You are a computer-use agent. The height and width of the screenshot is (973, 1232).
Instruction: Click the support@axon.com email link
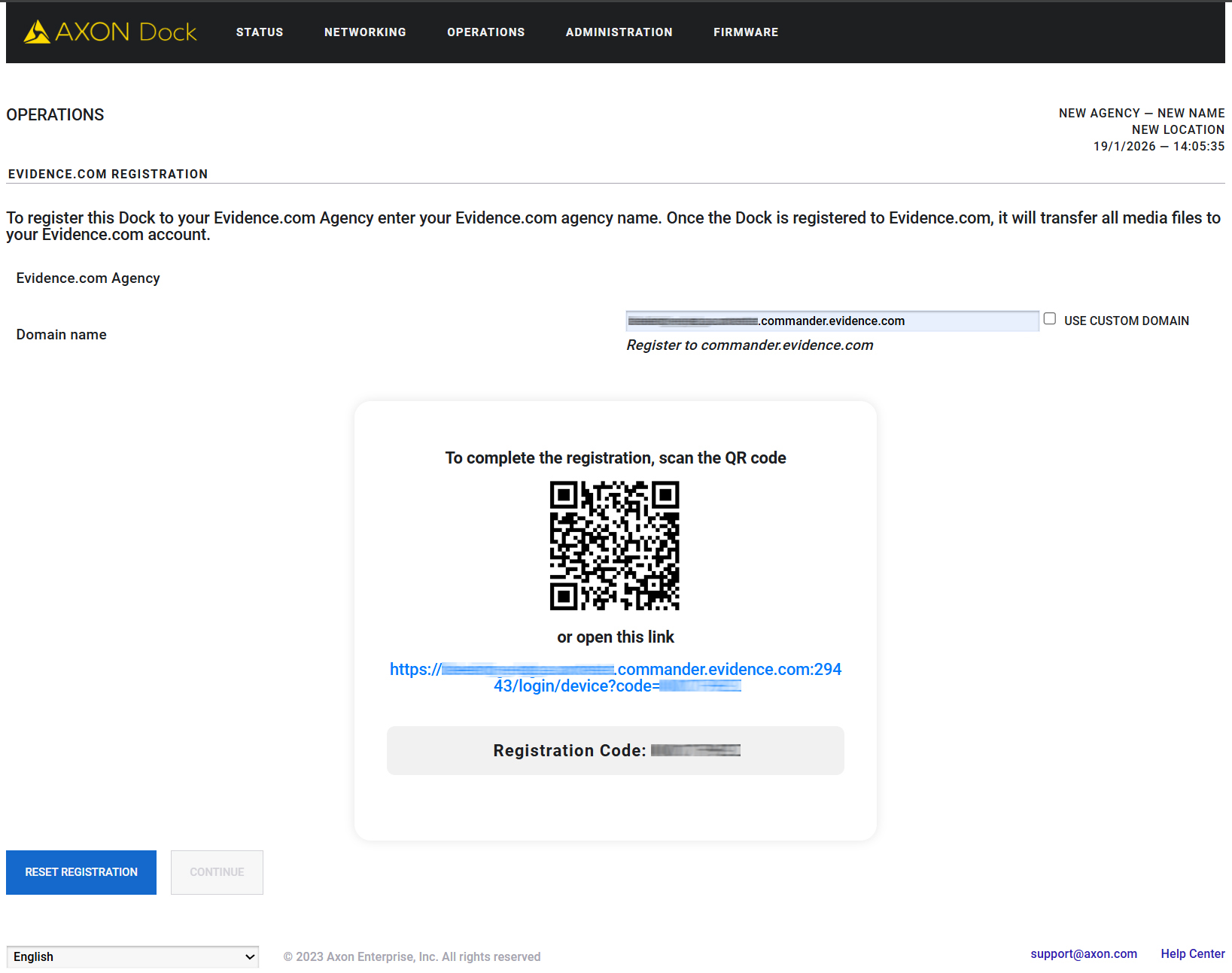(1083, 953)
